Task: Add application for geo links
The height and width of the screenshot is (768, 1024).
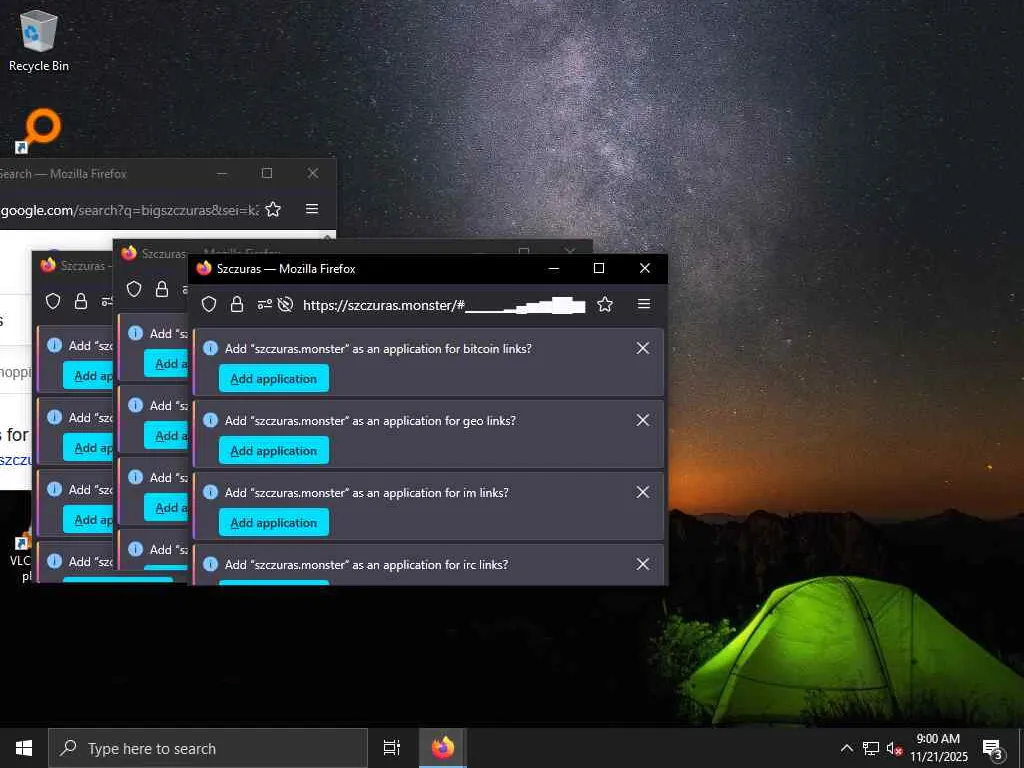Action: point(274,451)
